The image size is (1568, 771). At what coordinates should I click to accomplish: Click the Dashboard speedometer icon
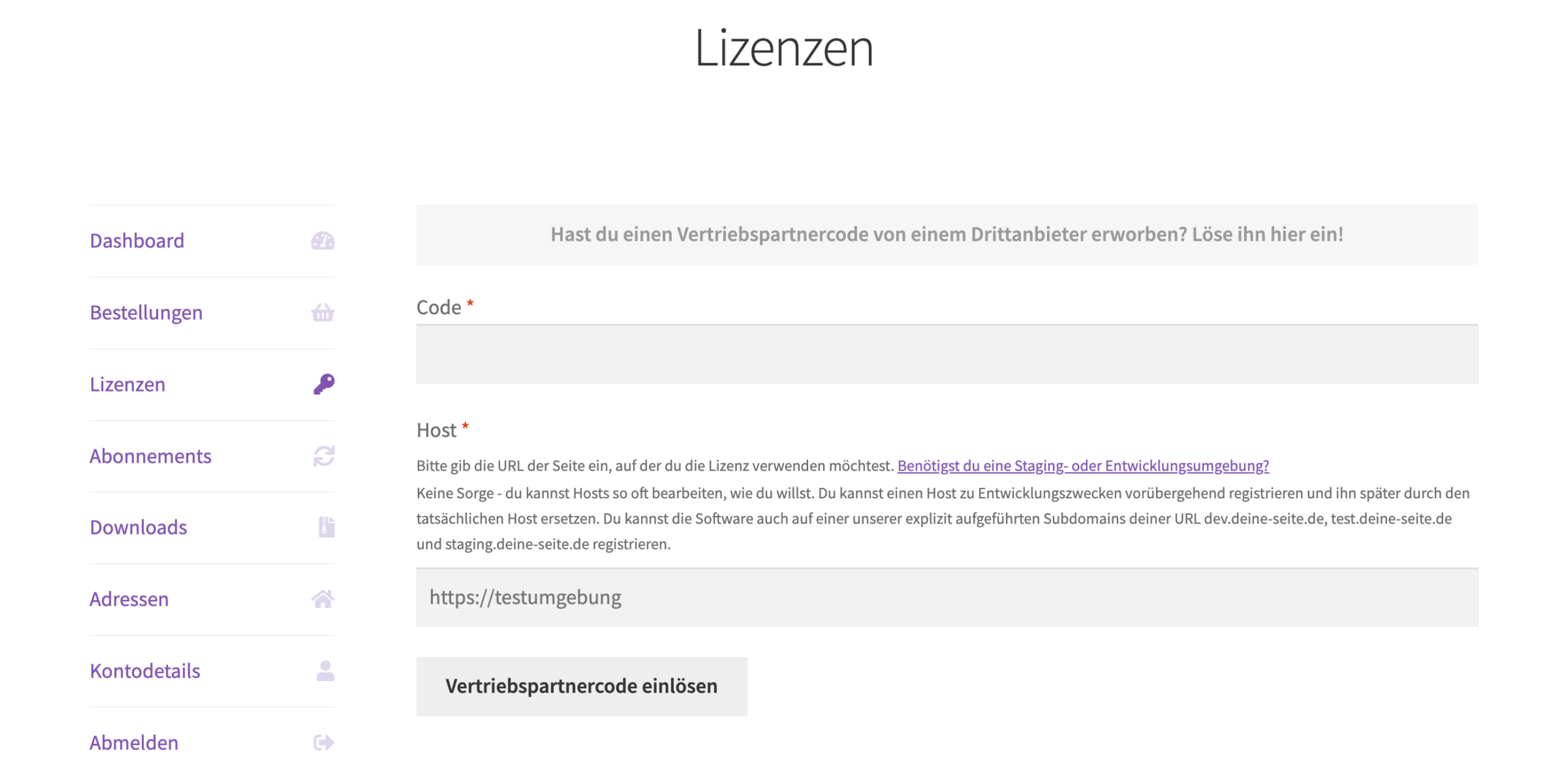[x=323, y=241]
